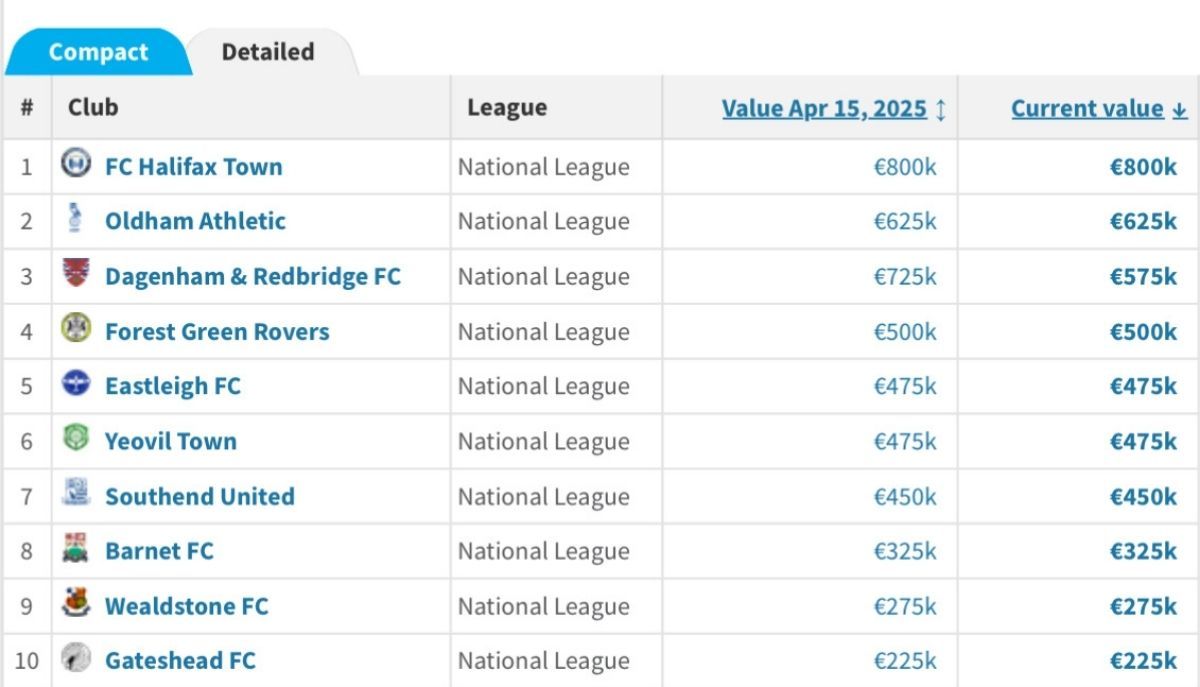Click the Forest Green Rovers crest
Viewport: 1200px width, 687px height.
tap(76, 328)
